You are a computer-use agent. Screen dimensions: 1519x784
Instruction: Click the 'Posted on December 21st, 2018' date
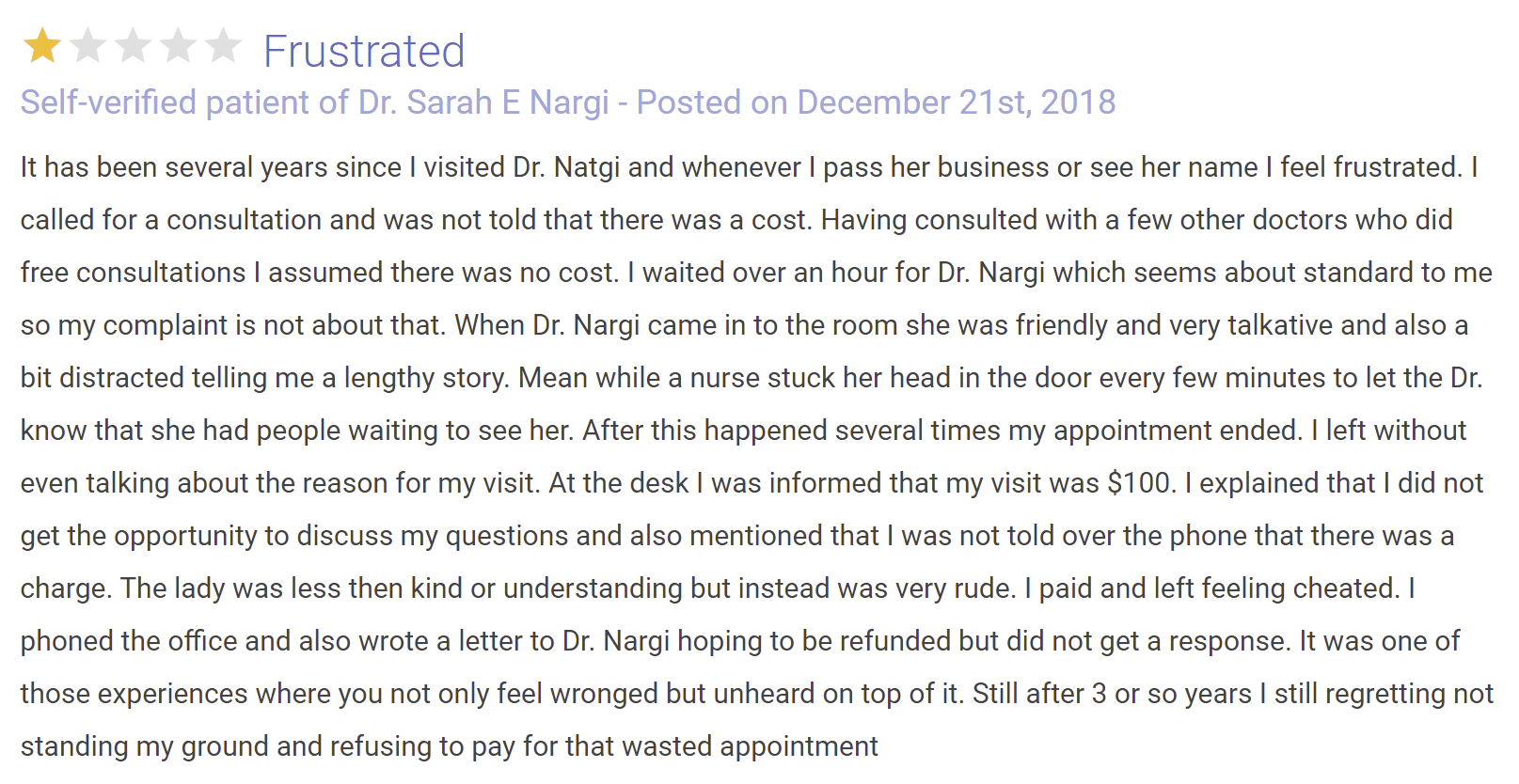[877, 102]
